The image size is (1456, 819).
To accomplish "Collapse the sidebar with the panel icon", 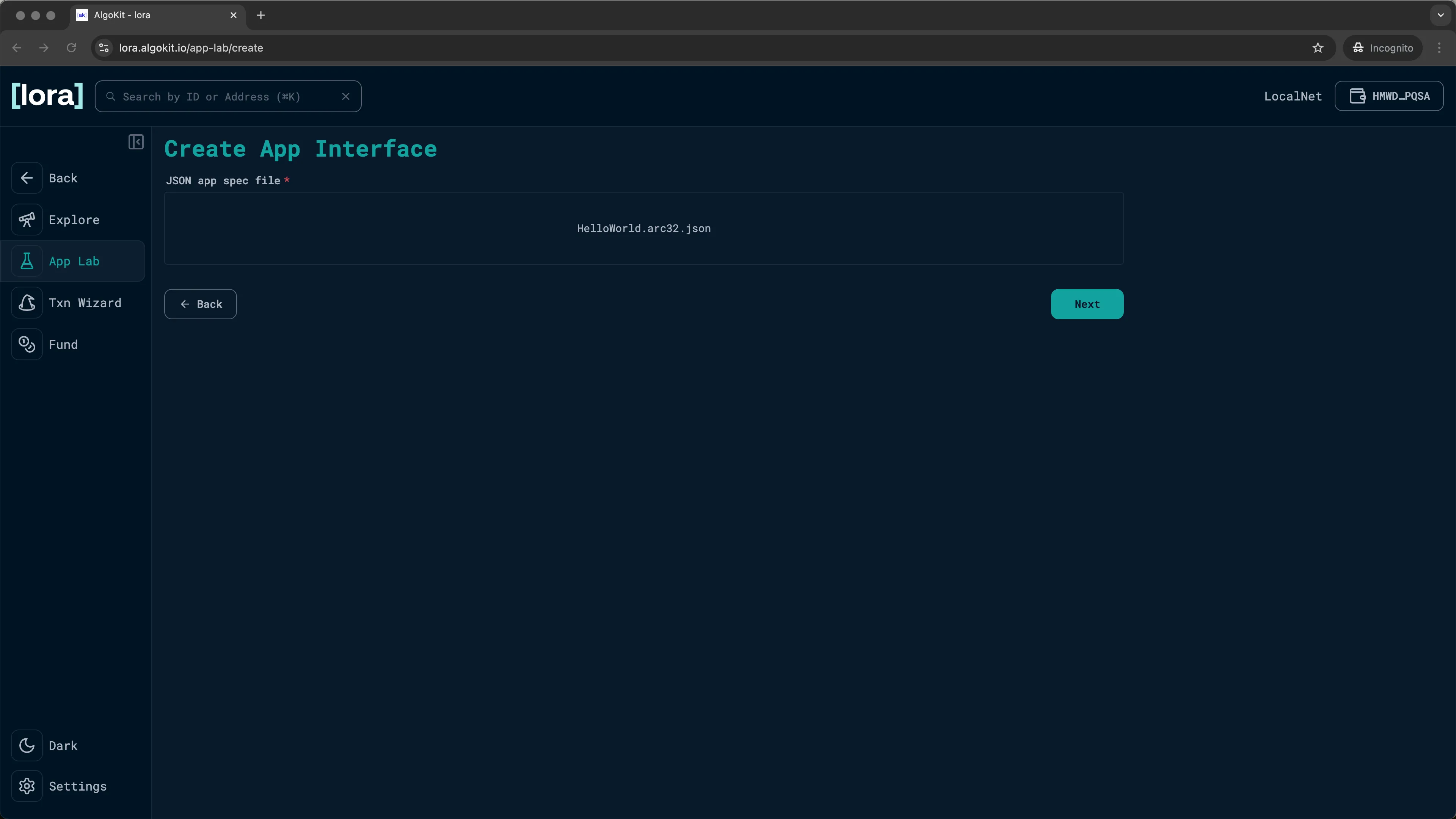I will [136, 142].
